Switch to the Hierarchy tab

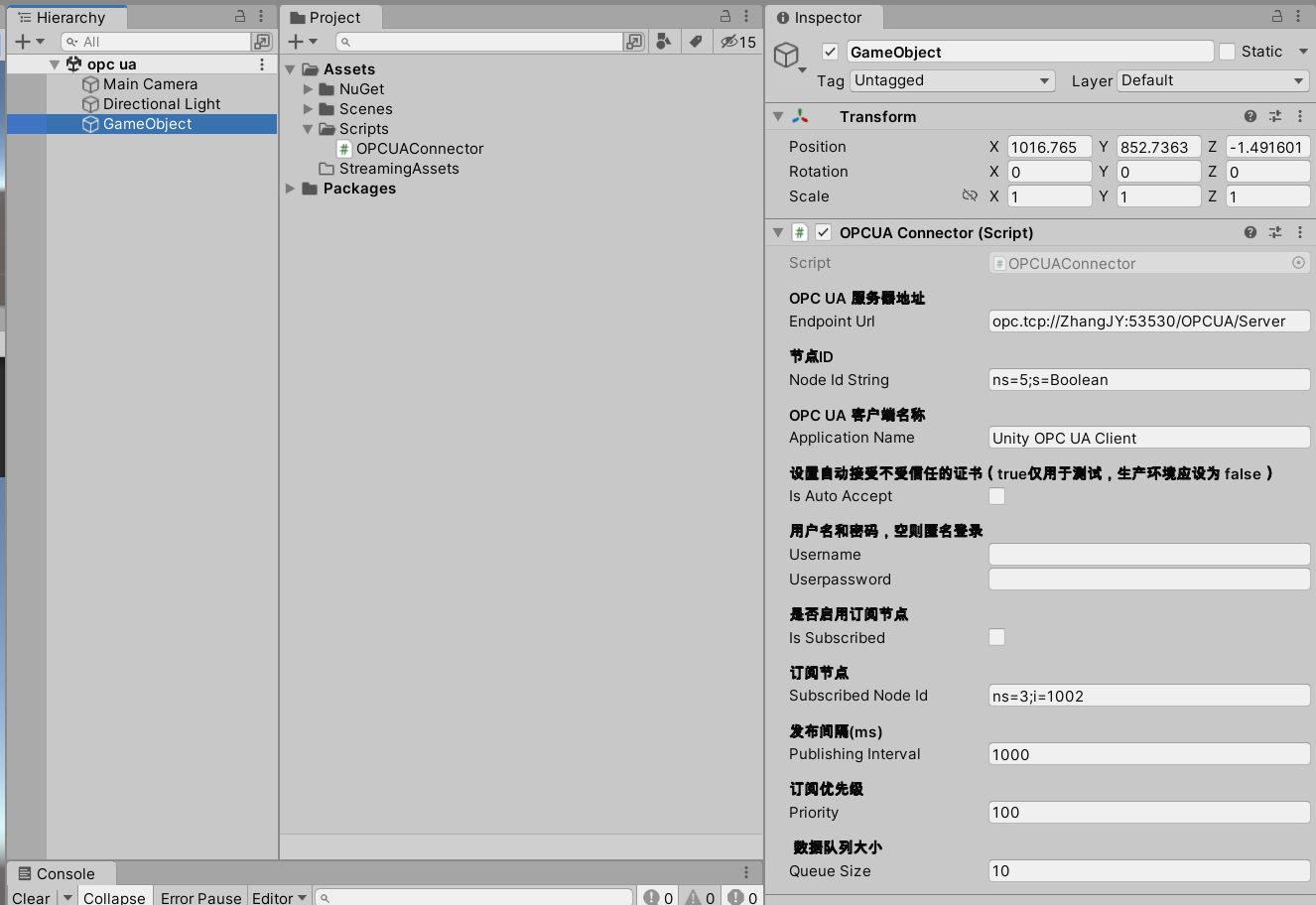tap(66, 17)
